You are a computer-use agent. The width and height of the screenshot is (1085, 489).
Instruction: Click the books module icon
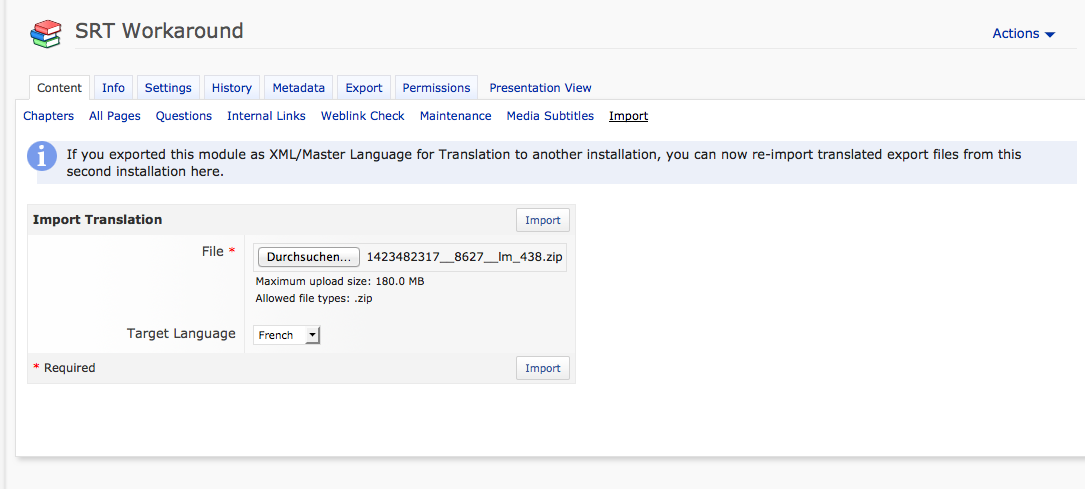pos(45,33)
